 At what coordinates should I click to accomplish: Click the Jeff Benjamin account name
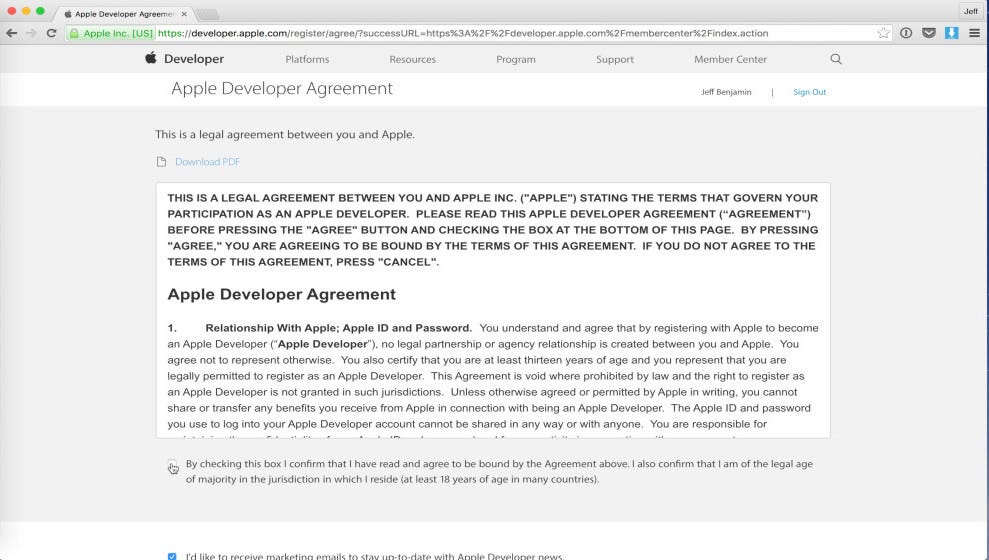pos(726,92)
